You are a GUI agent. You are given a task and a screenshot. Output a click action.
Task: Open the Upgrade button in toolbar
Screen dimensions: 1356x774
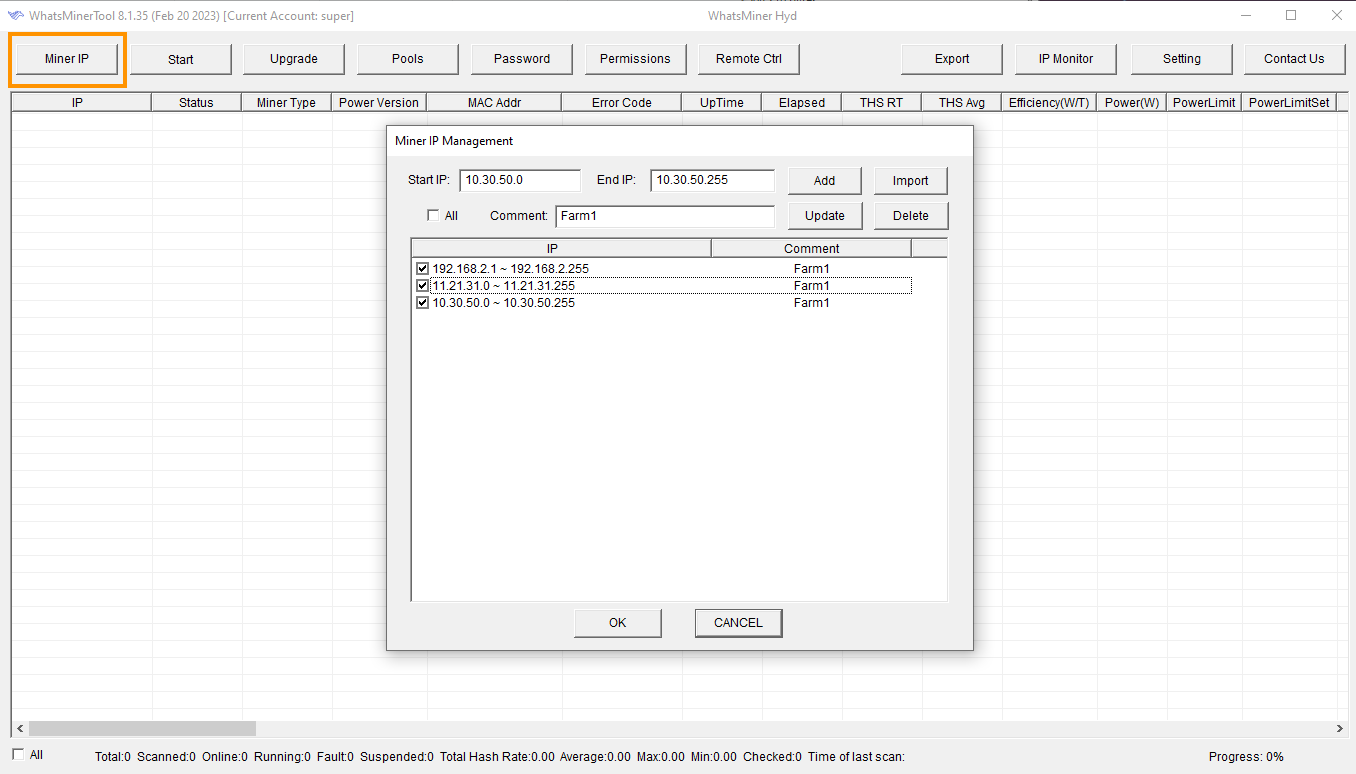294,59
